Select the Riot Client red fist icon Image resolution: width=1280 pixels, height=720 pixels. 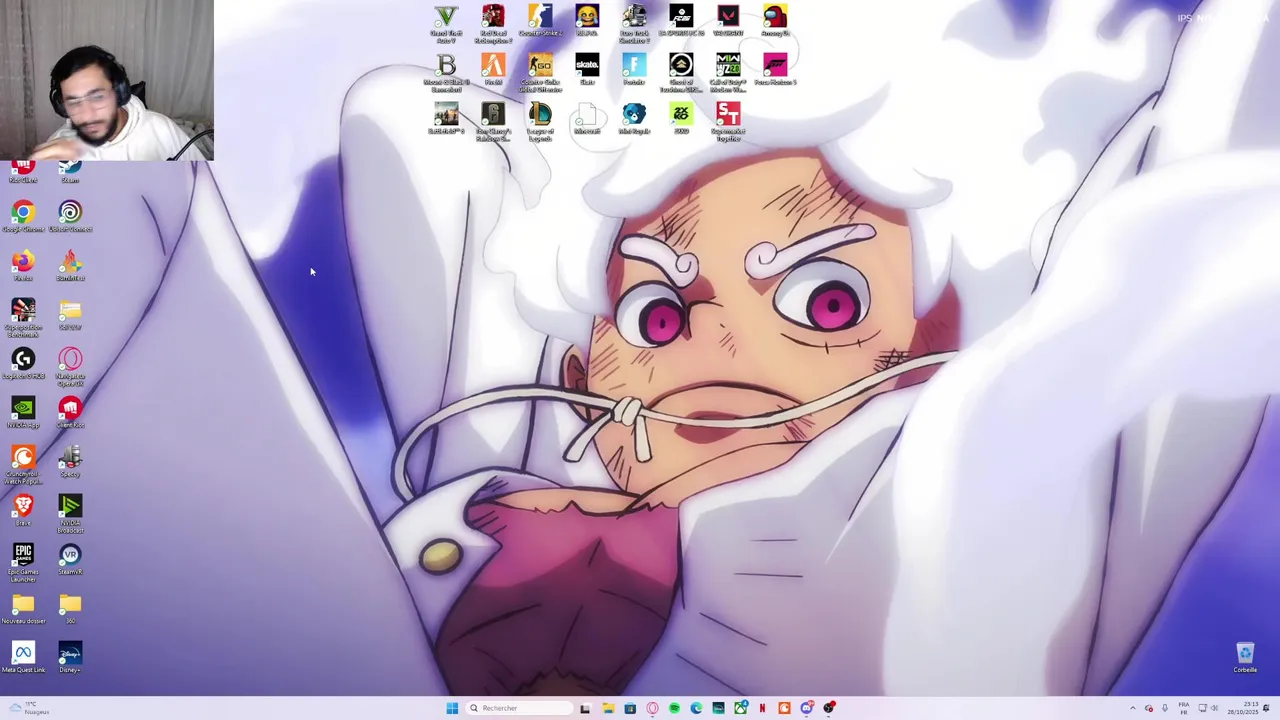tap(70, 413)
